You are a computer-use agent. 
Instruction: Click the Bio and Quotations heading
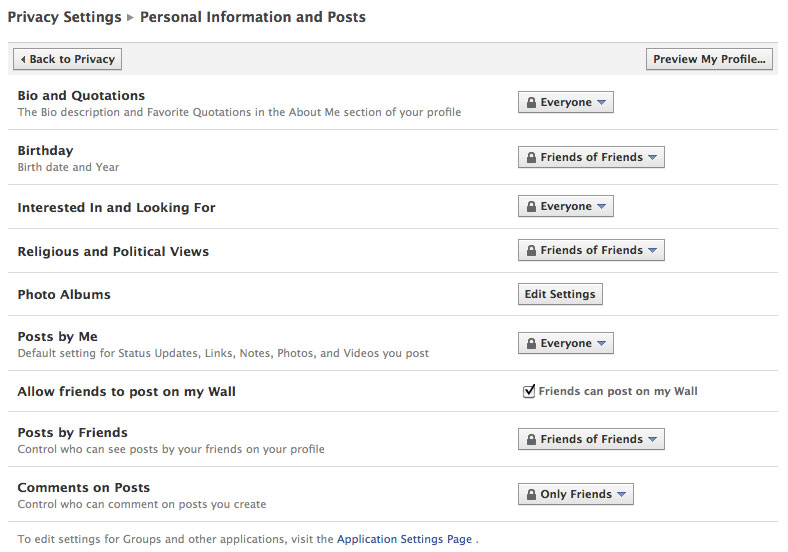click(x=81, y=96)
